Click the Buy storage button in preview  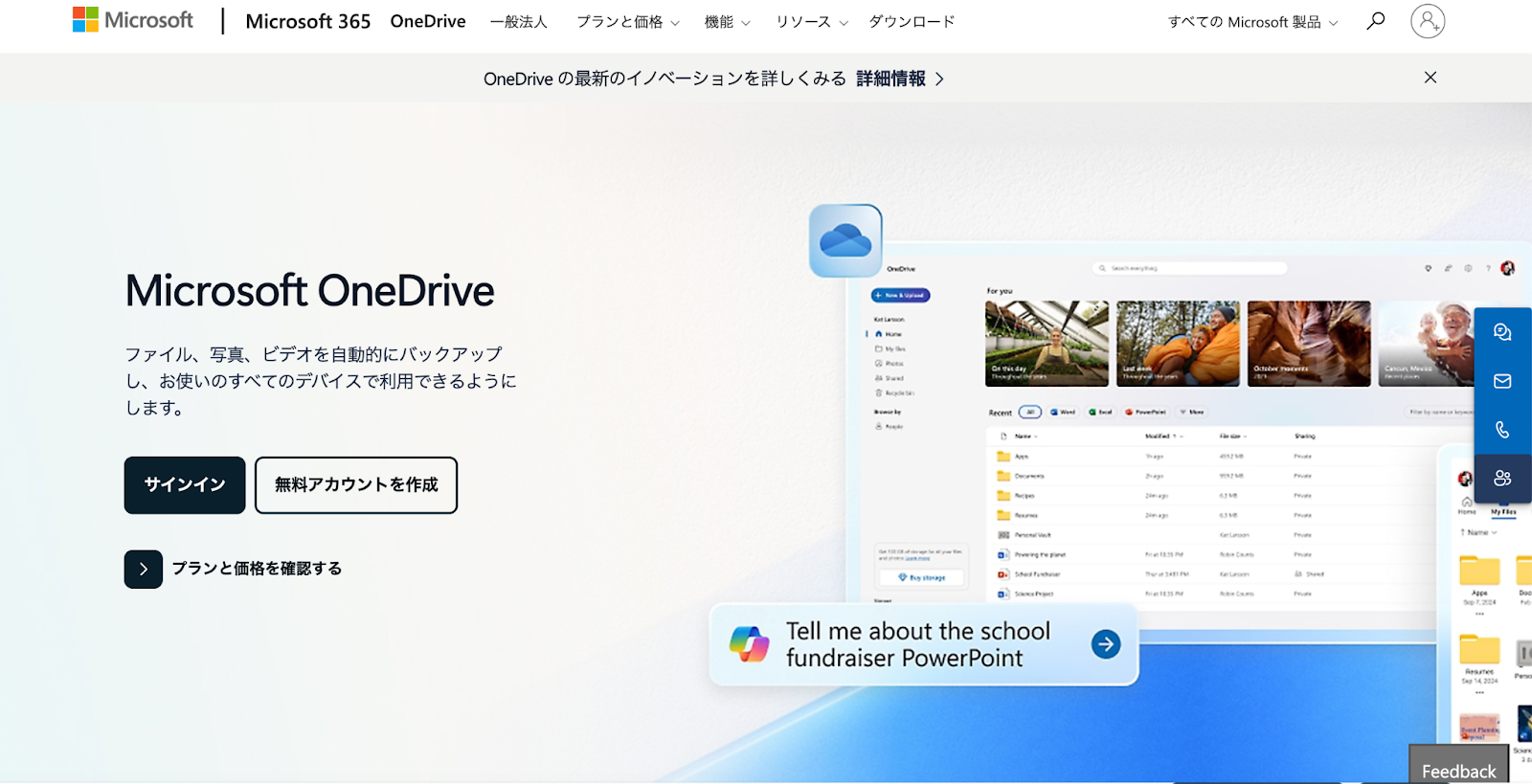tap(921, 577)
